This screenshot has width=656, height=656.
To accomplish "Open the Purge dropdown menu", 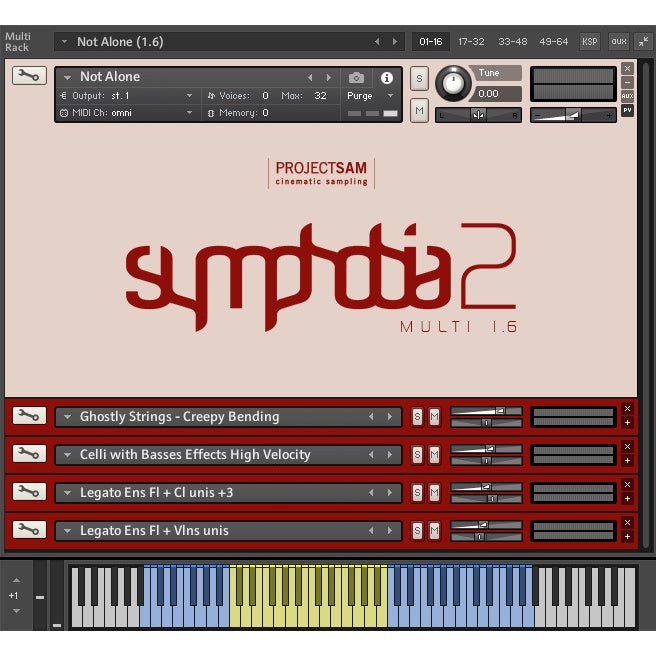I will pos(391,96).
